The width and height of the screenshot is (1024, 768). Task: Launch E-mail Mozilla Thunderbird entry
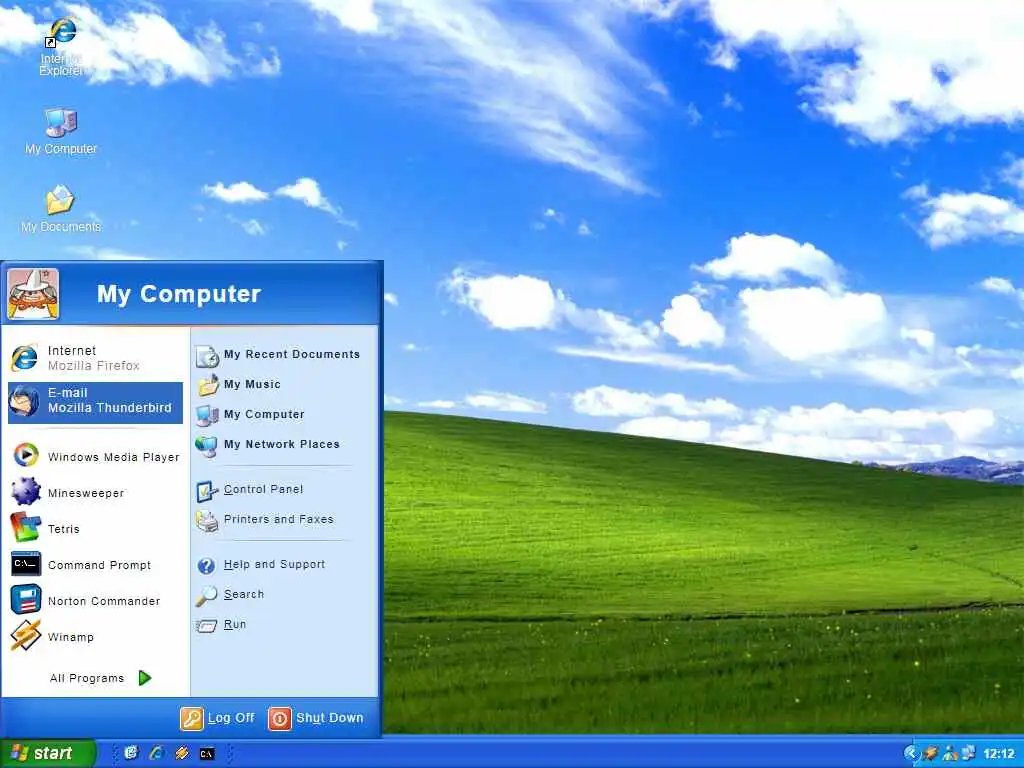point(95,402)
